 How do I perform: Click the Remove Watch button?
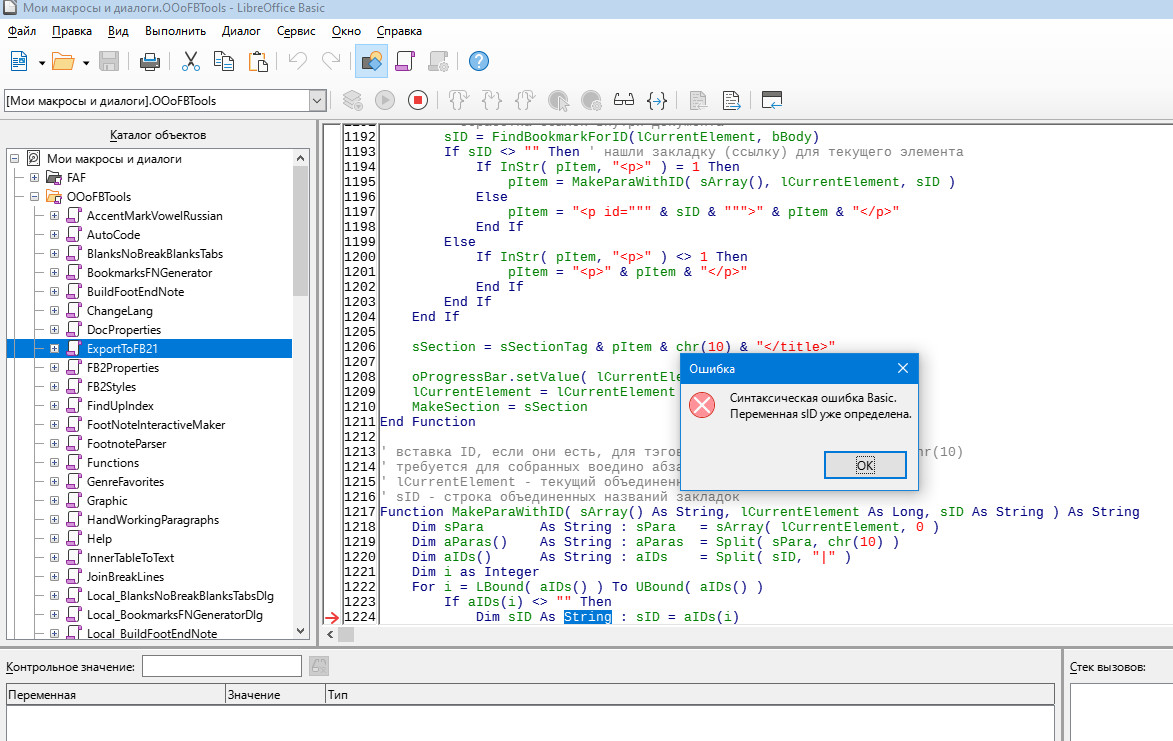(x=319, y=666)
